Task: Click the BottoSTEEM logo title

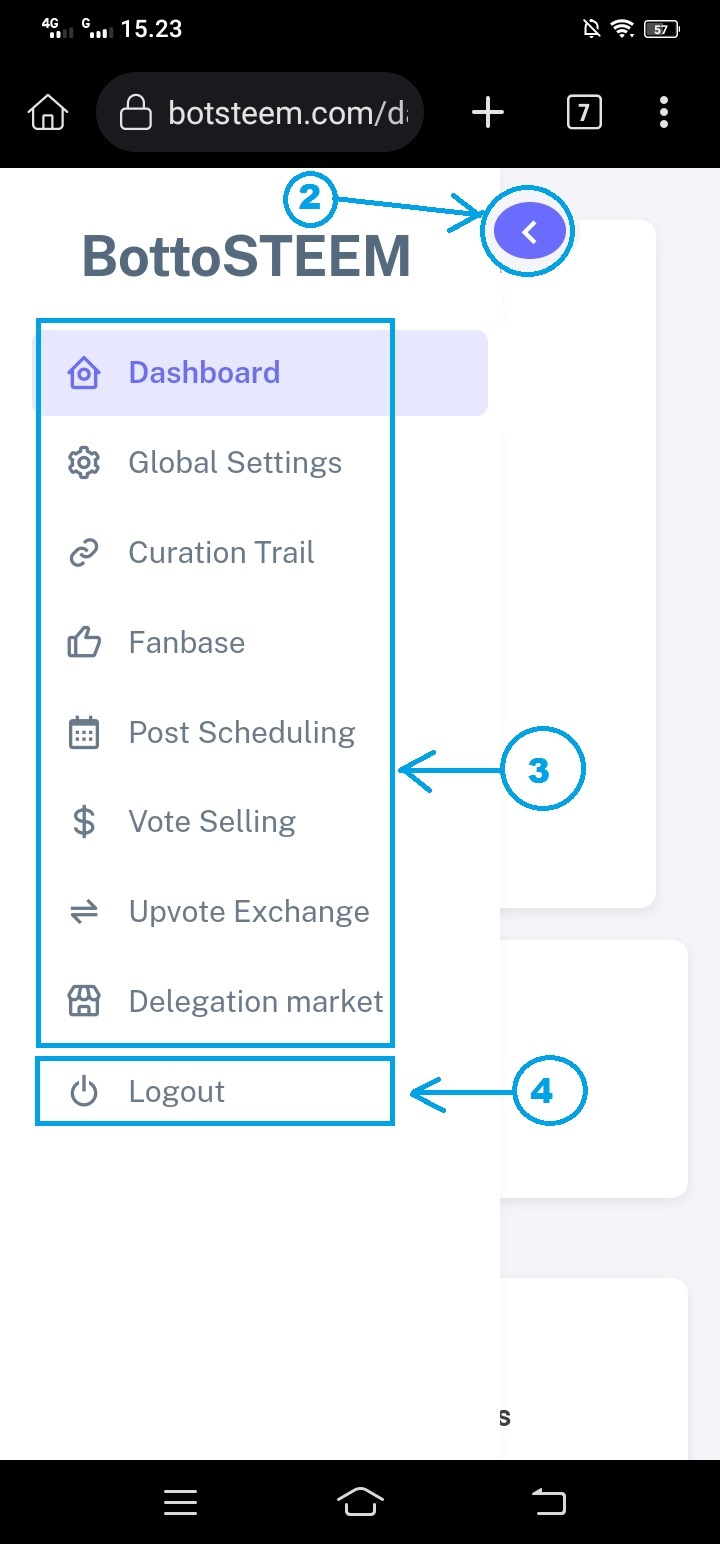Action: click(x=246, y=256)
